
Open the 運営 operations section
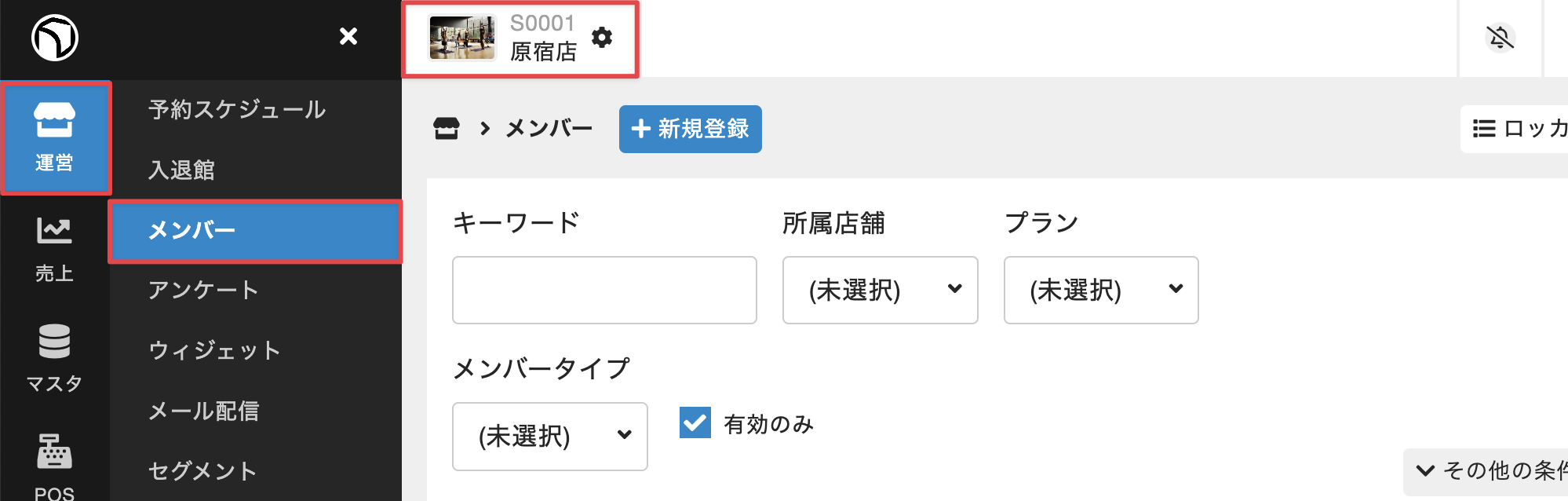point(55,138)
